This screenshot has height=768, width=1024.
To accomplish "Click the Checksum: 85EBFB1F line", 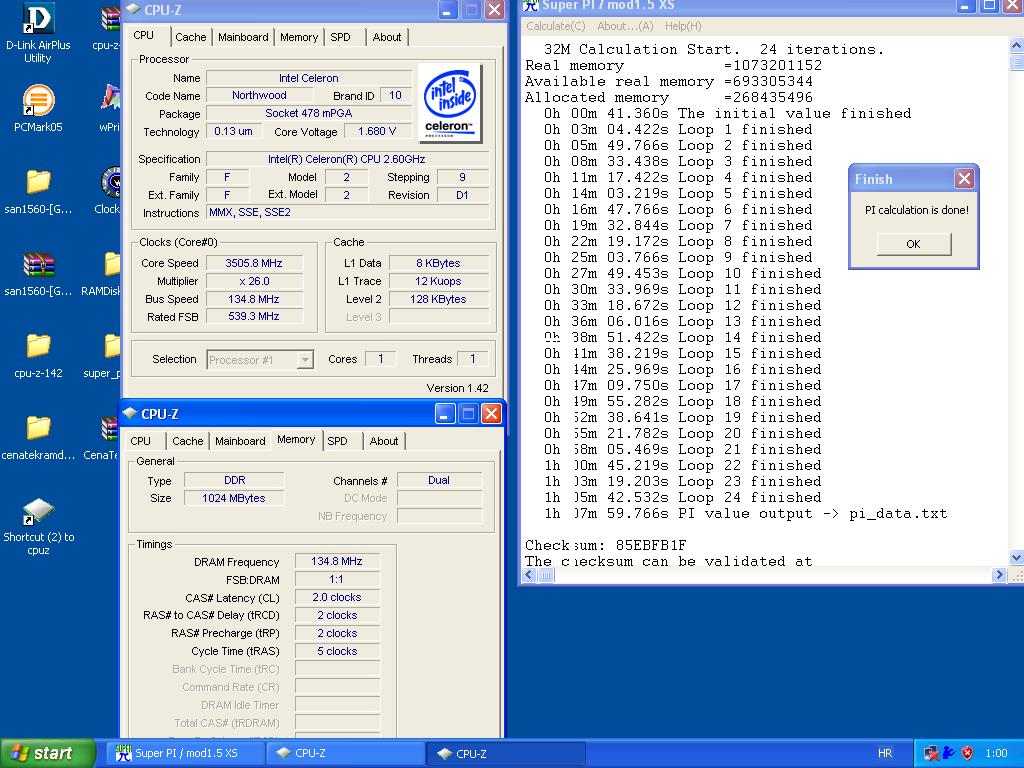I will 605,545.
